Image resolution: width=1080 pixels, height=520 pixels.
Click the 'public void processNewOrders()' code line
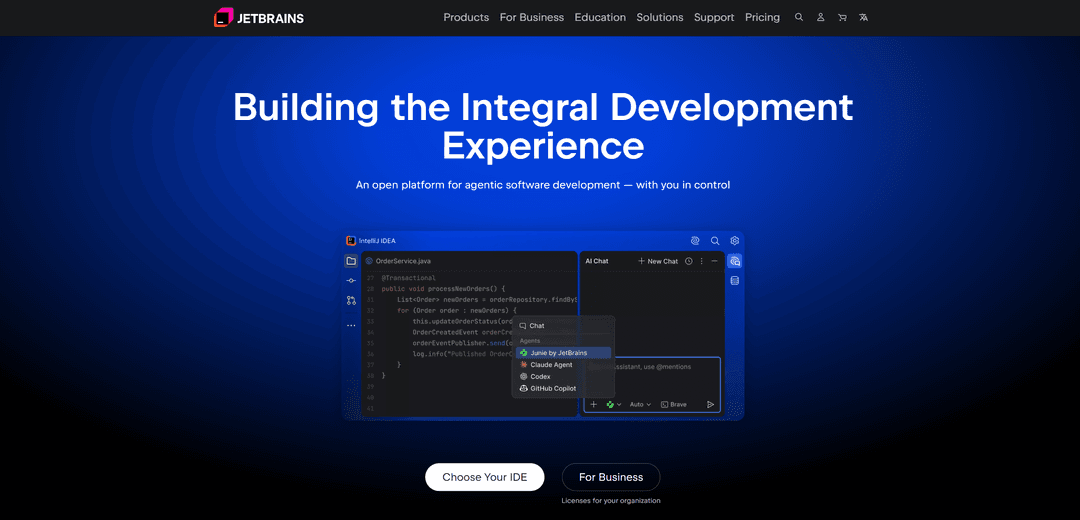[444, 289]
